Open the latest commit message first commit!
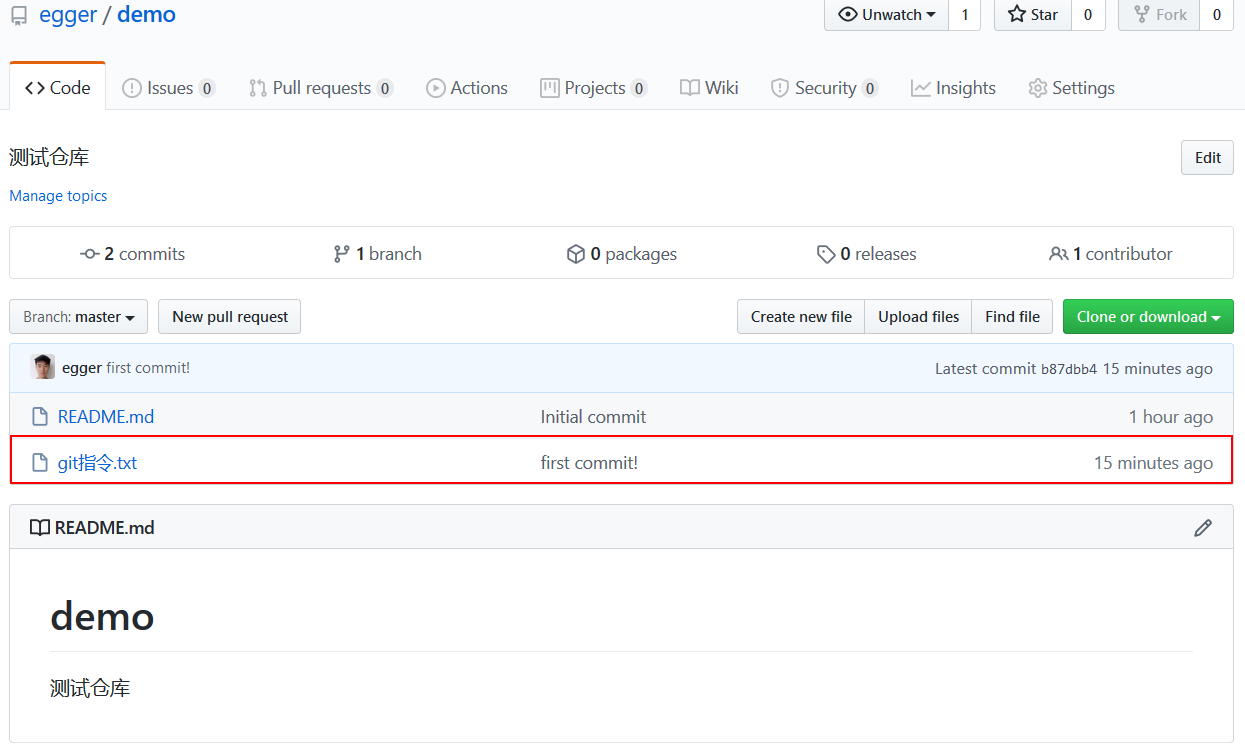The width and height of the screenshot is (1245, 748). click(148, 368)
